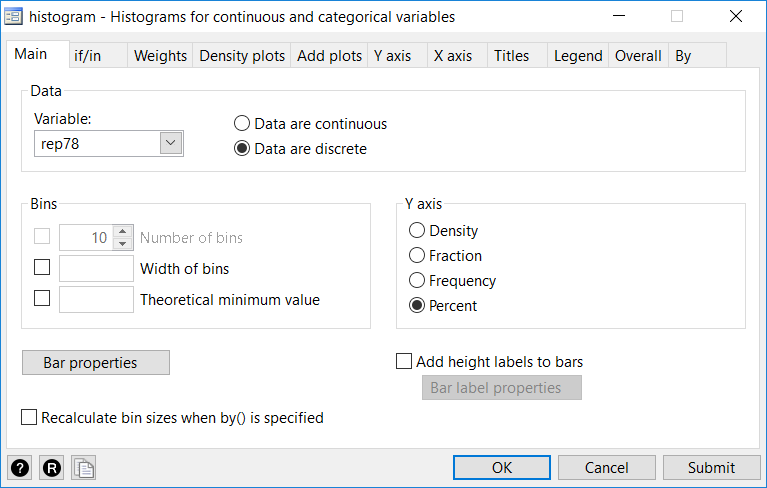
Task: Click OK to run the histogram
Action: (501, 467)
